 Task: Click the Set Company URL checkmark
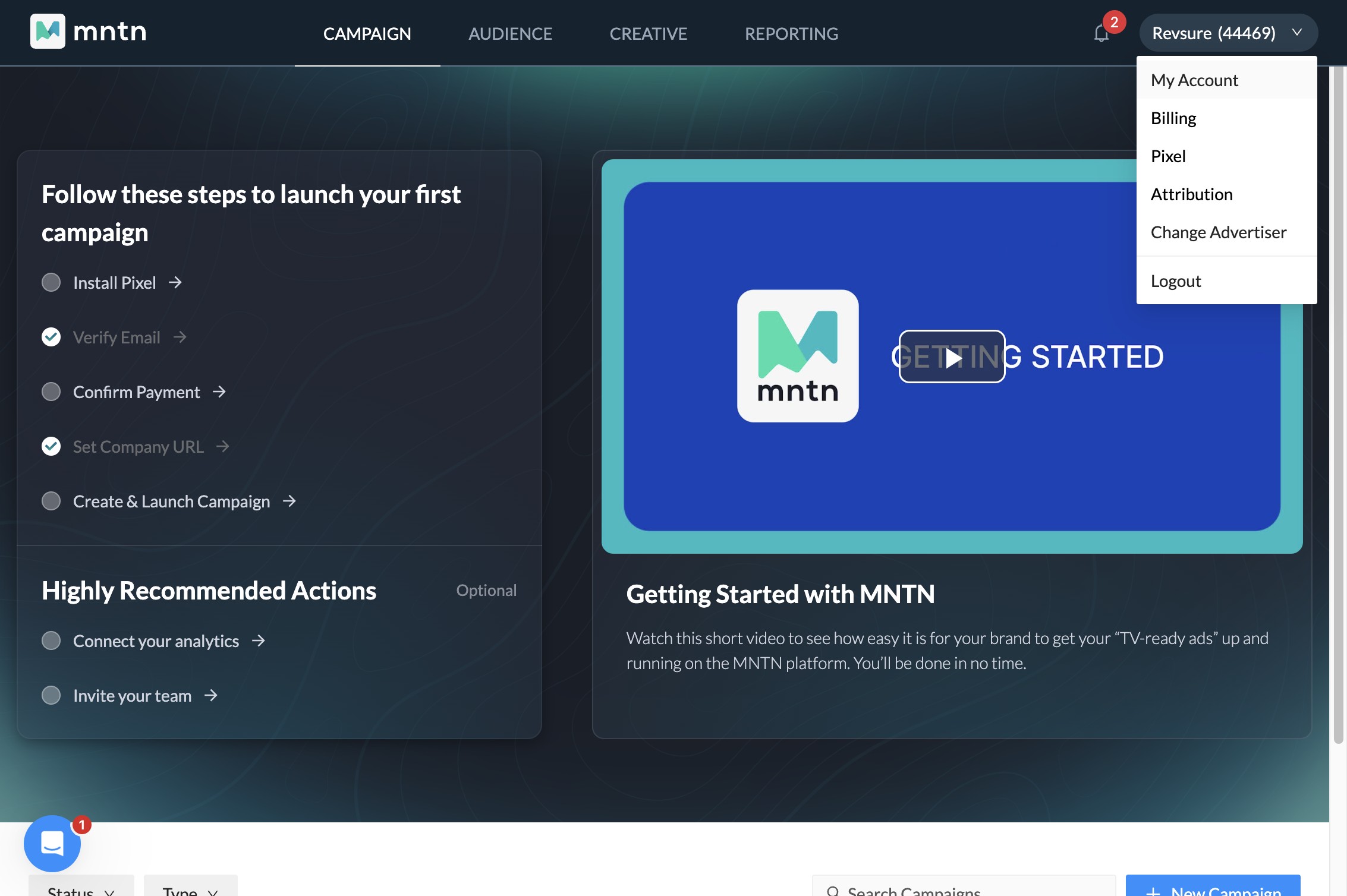51,446
